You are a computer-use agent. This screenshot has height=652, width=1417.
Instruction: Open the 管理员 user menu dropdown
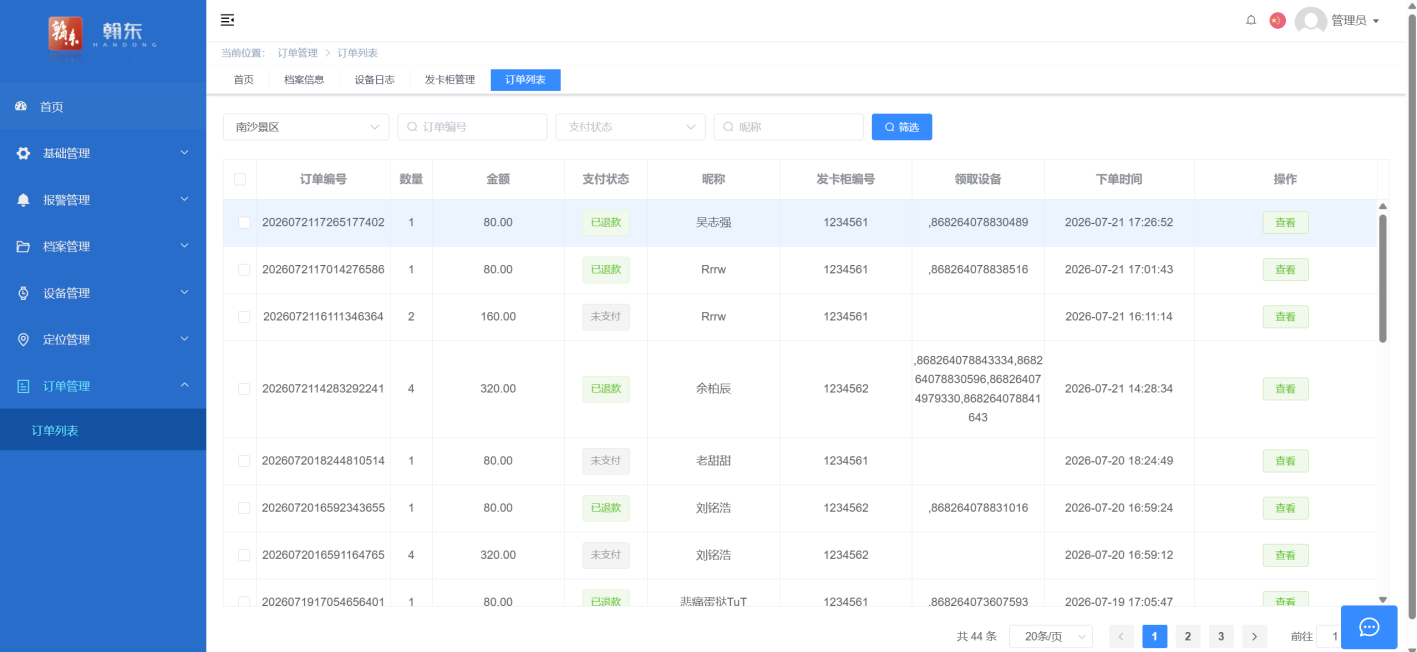tap(1355, 21)
